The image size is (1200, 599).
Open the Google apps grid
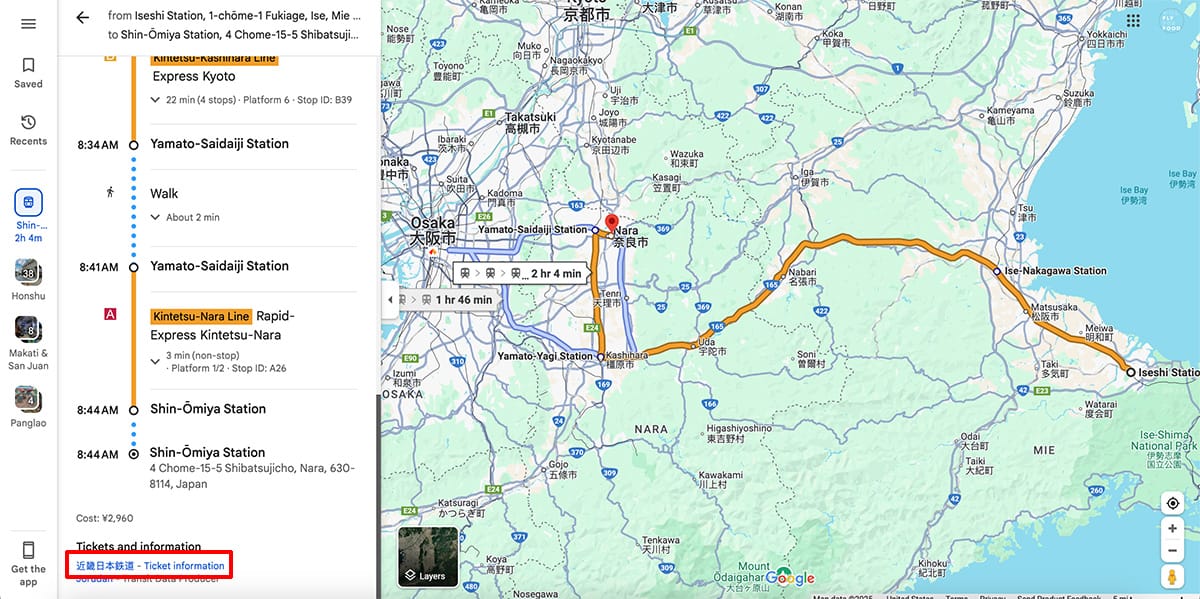click(1134, 20)
